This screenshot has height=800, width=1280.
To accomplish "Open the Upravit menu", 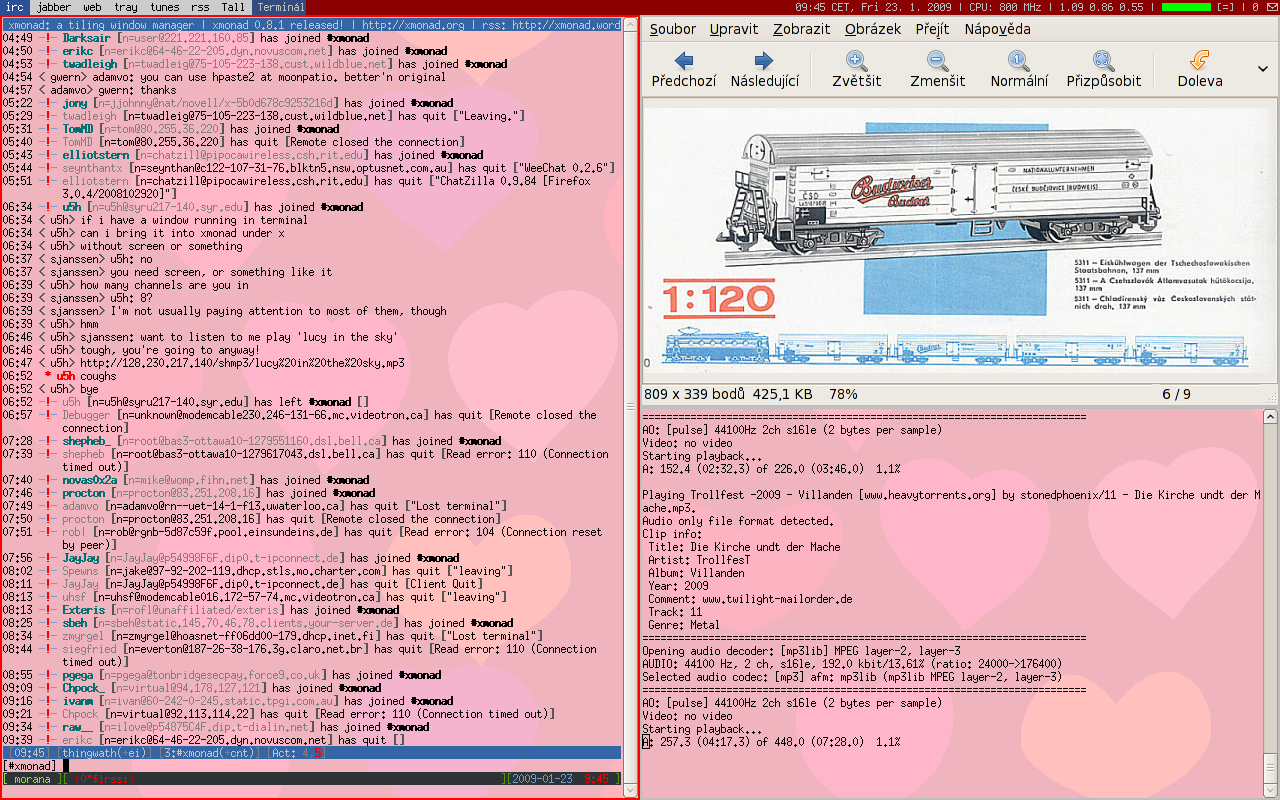I will click(734, 29).
